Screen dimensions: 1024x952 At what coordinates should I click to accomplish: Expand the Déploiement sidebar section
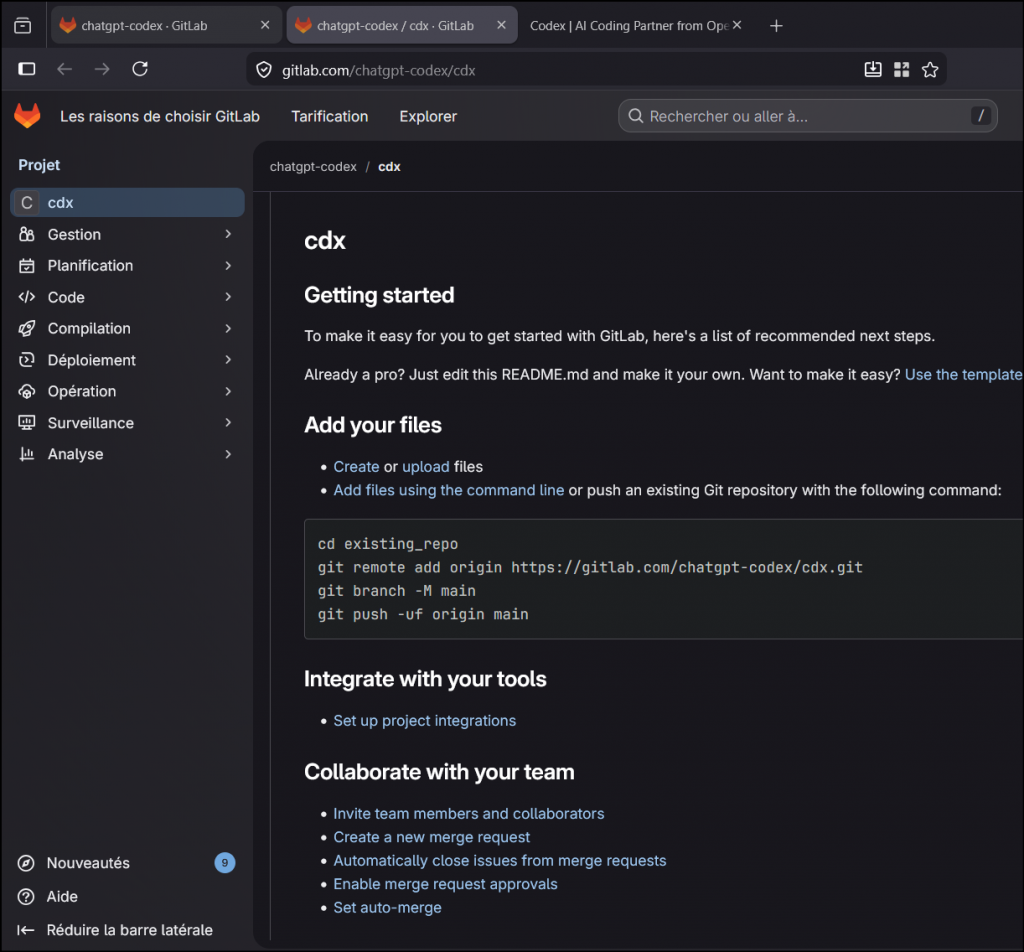click(x=127, y=360)
